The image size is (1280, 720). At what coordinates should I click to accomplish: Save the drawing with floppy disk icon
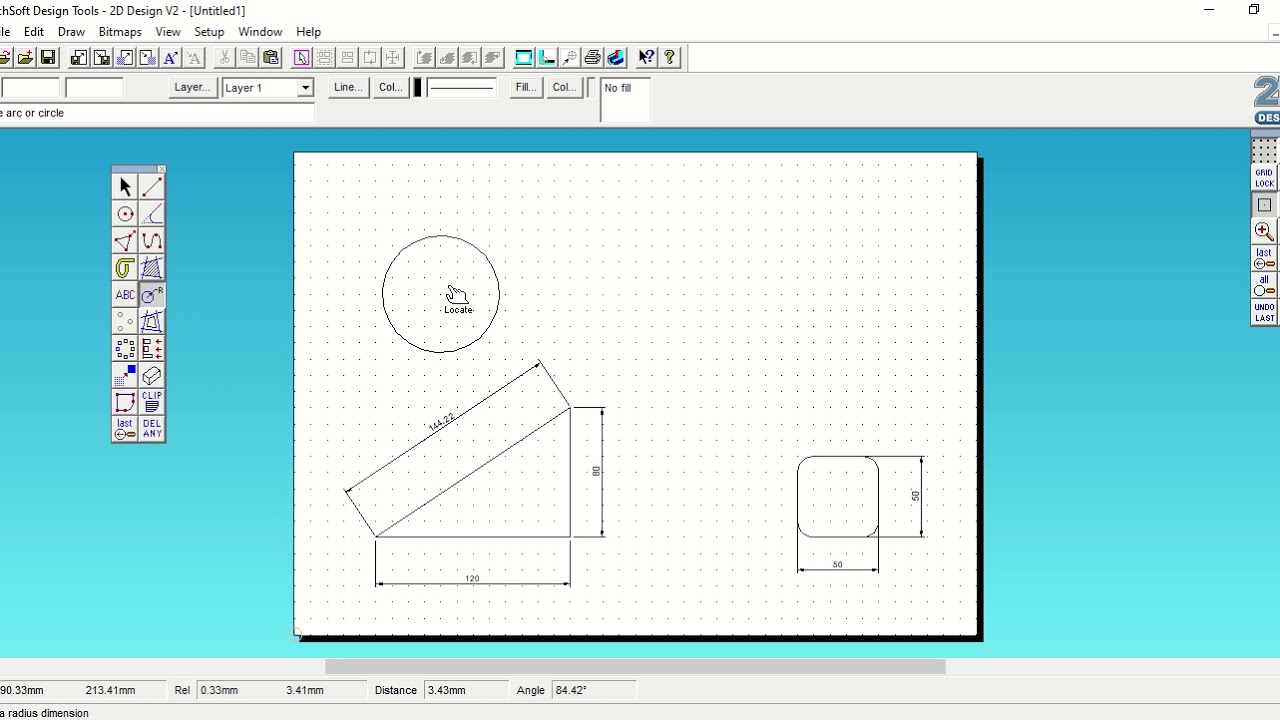click(47, 58)
